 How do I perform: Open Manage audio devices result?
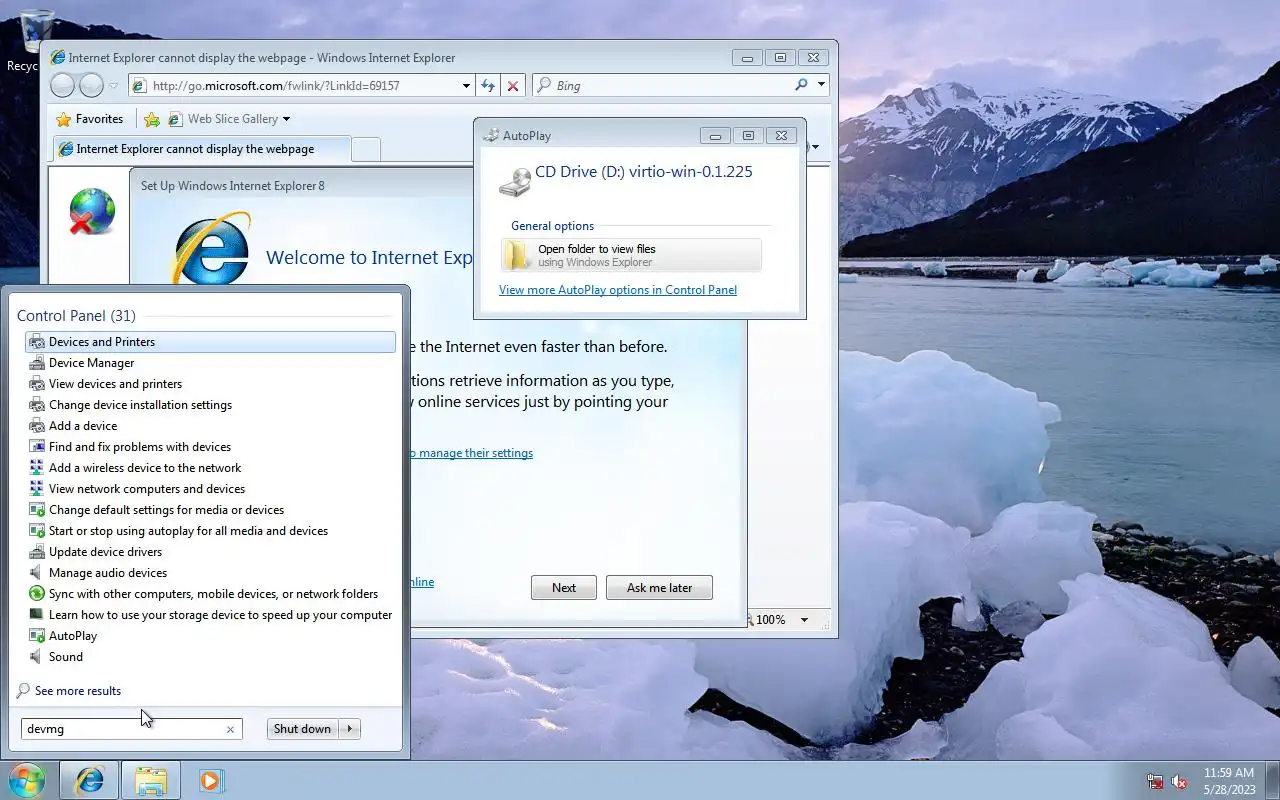[x=210, y=573]
